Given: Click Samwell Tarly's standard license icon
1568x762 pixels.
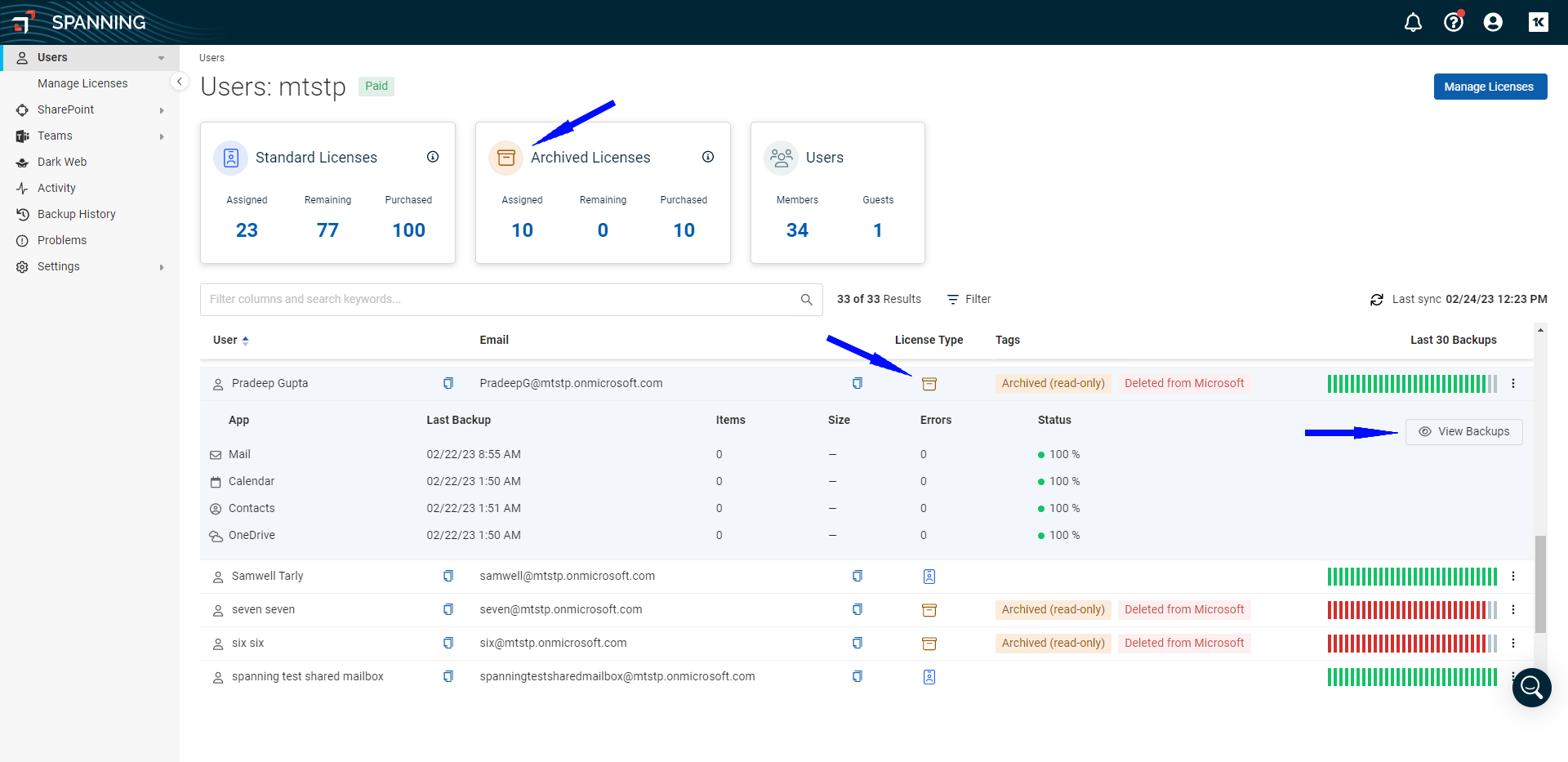Looking at the screenshot, I should pos(929,577).
